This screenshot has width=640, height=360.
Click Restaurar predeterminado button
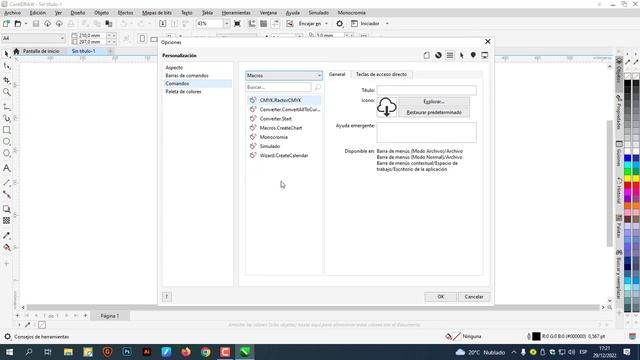pyautogui.click(x=434, y=112)
